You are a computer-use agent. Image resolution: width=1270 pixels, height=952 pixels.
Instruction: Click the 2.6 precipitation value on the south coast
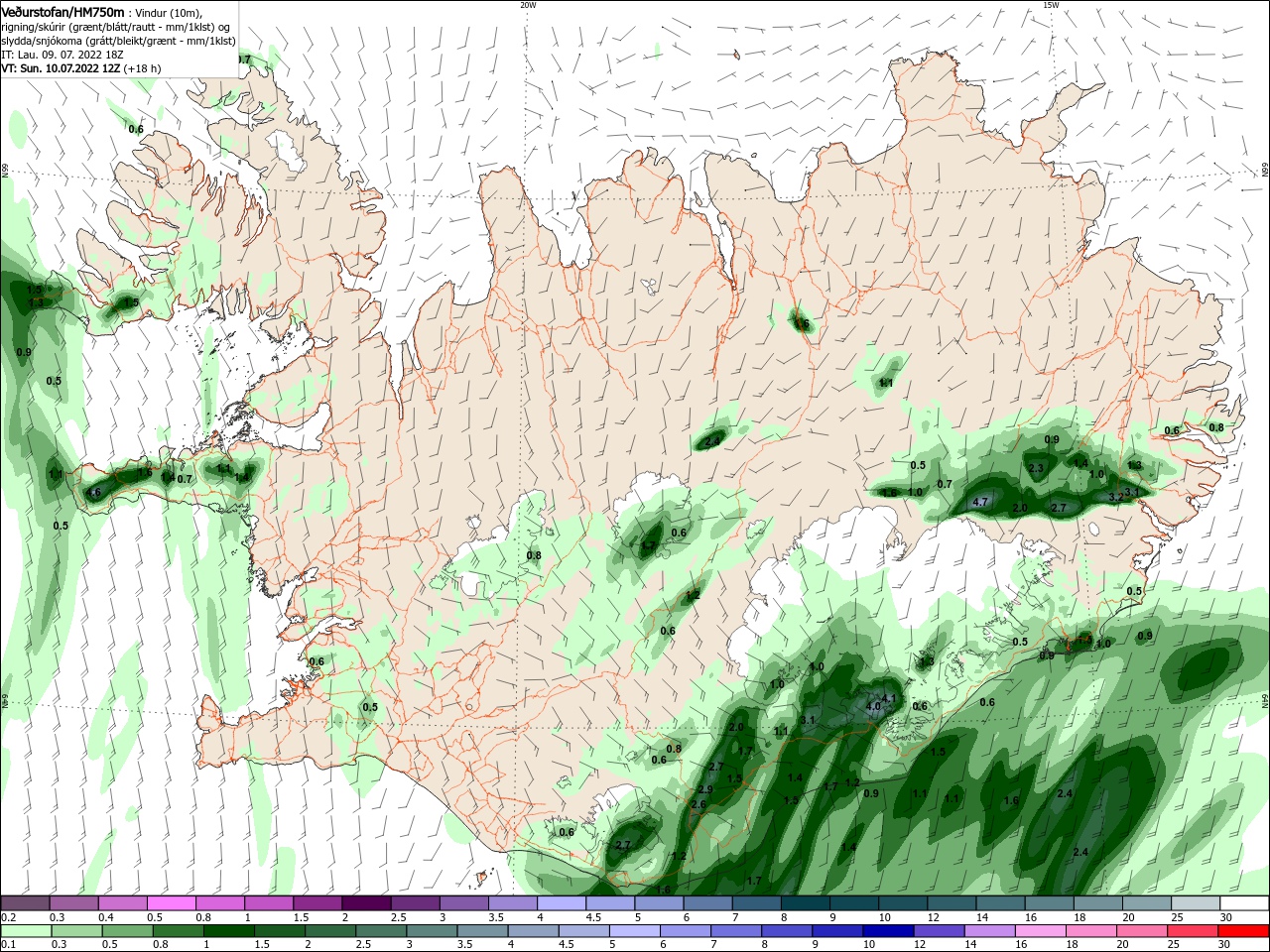(x=698, y=804)
